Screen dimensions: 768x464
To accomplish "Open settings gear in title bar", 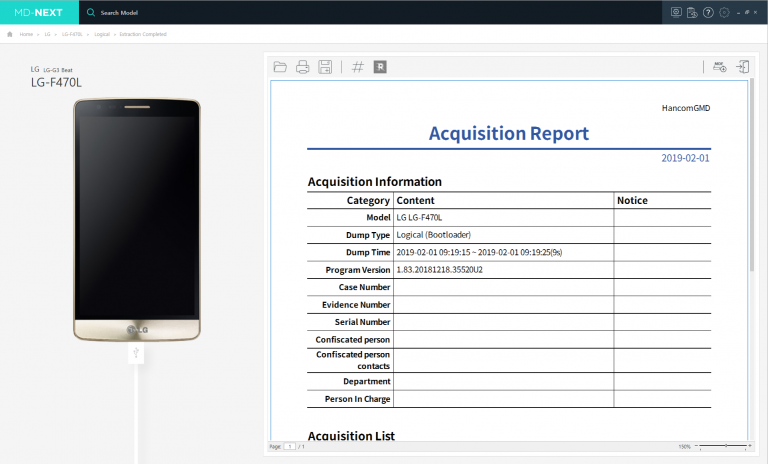I will 724,13.
